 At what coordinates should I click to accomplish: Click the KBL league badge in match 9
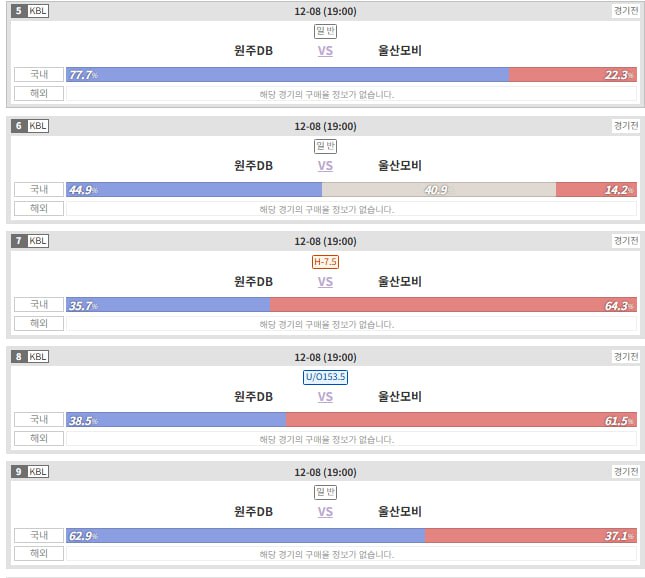37,471
